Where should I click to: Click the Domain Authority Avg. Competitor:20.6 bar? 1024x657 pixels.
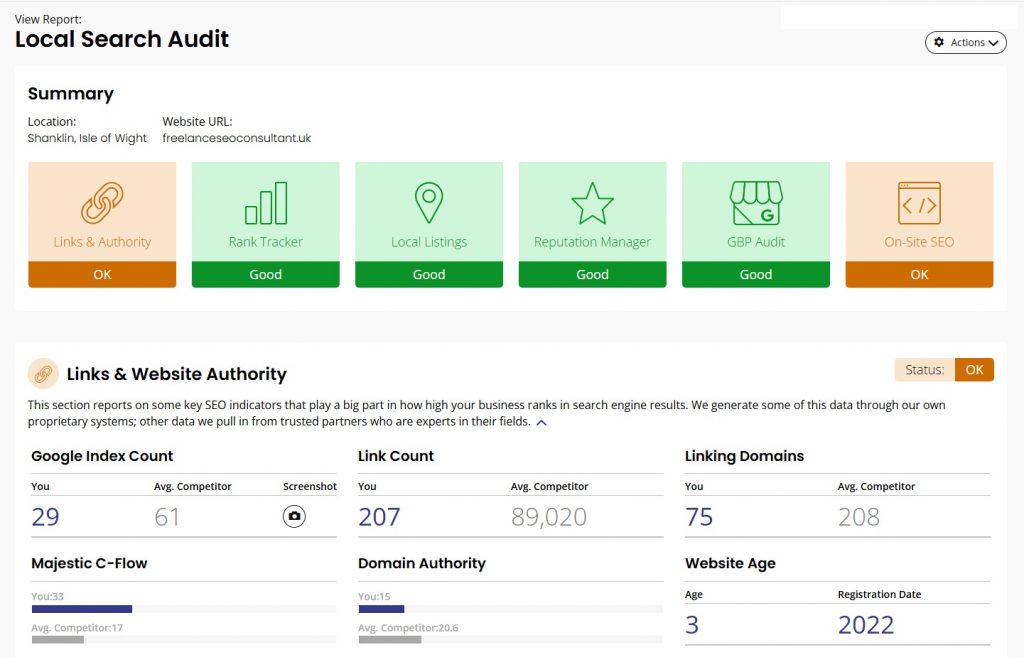tap(390, 639)
